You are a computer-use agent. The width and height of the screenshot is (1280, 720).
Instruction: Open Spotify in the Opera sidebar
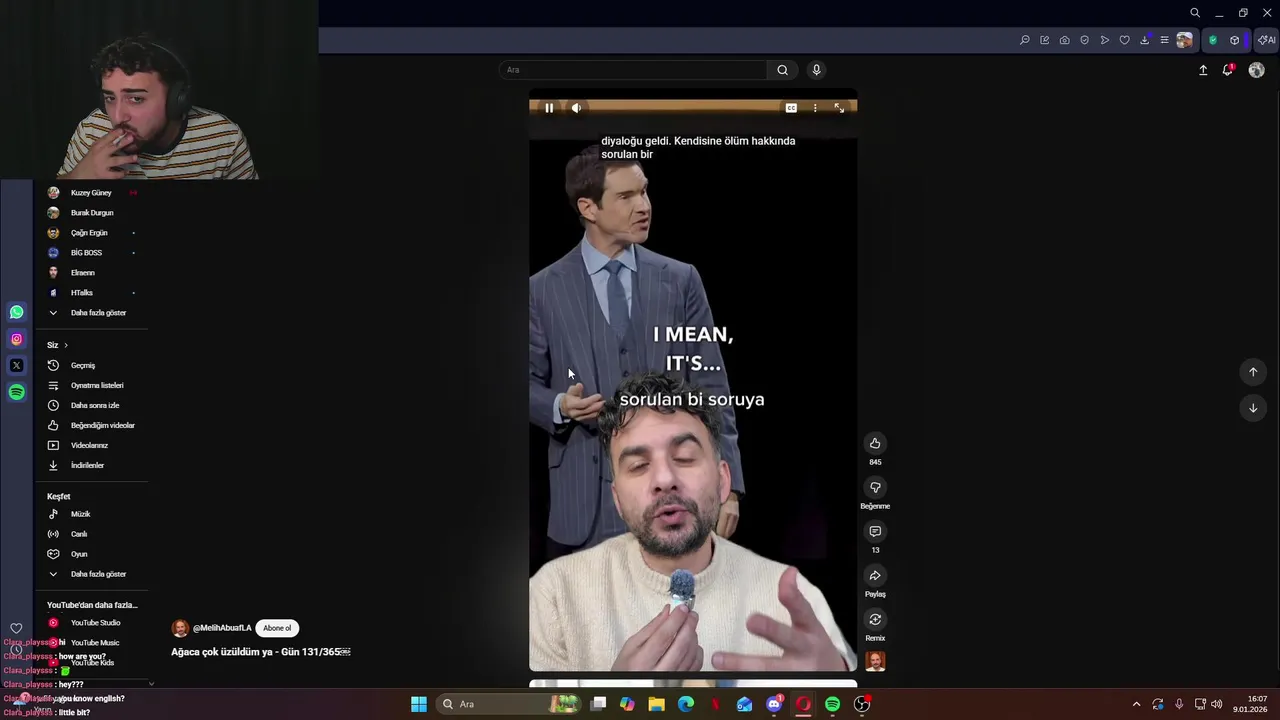(17, 393)
